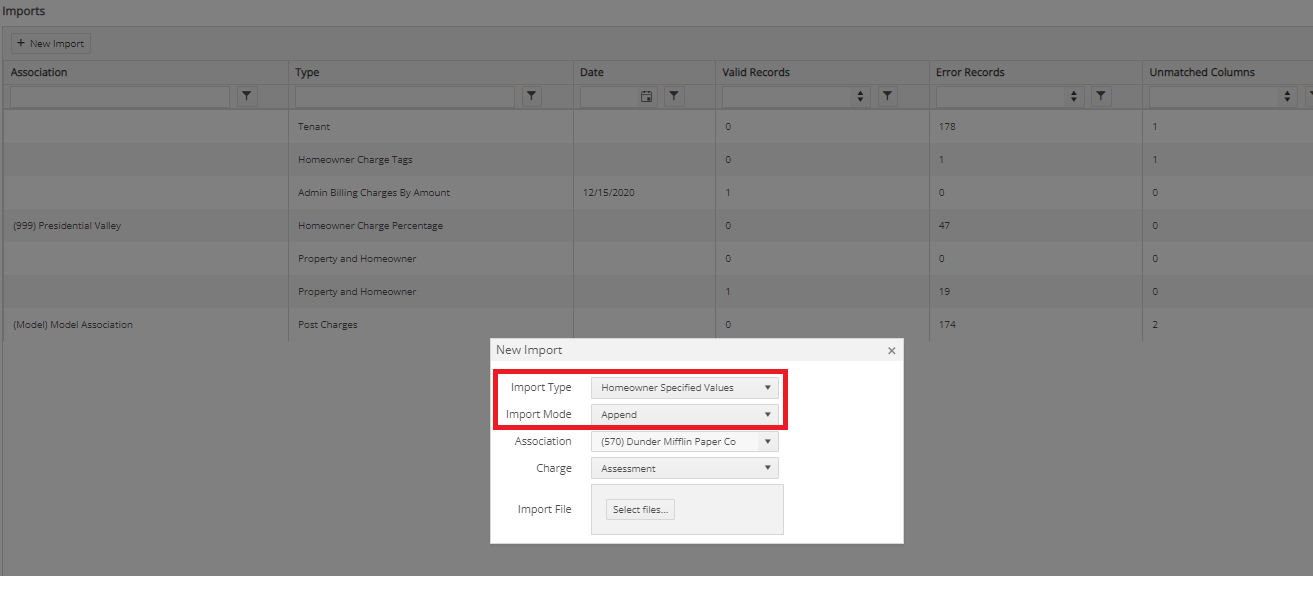Adjust the Unmatched Columns filter spinner arrows
Viewport: 1313px width, 610px height.
point(1287,96)
